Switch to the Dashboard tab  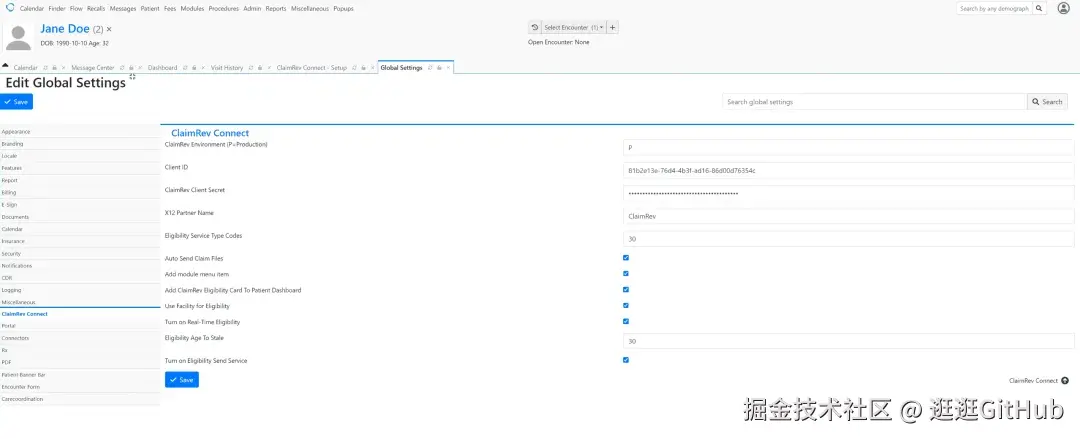pos(163,68)
